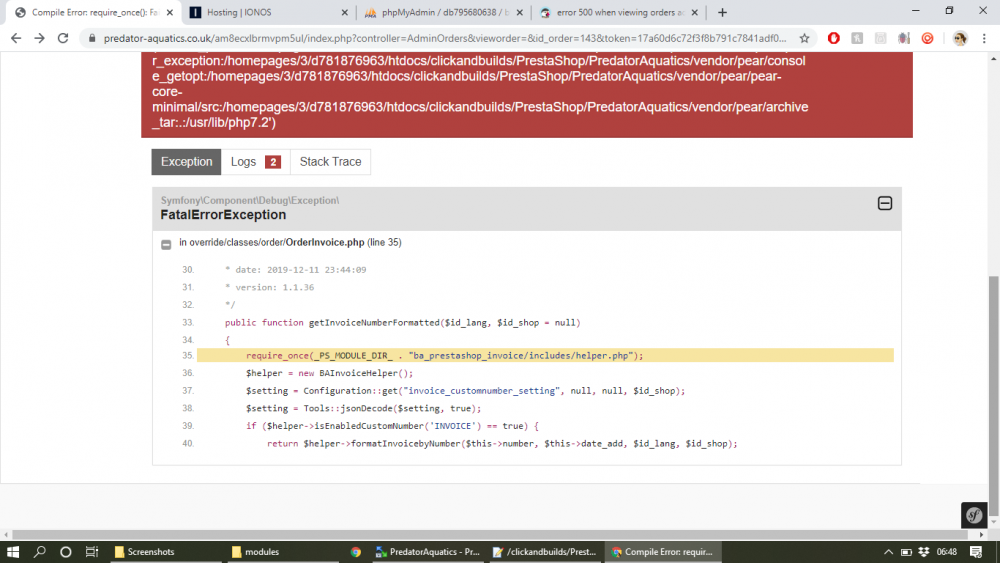
Task: Open Windows taskbar search
Action: 40,552
